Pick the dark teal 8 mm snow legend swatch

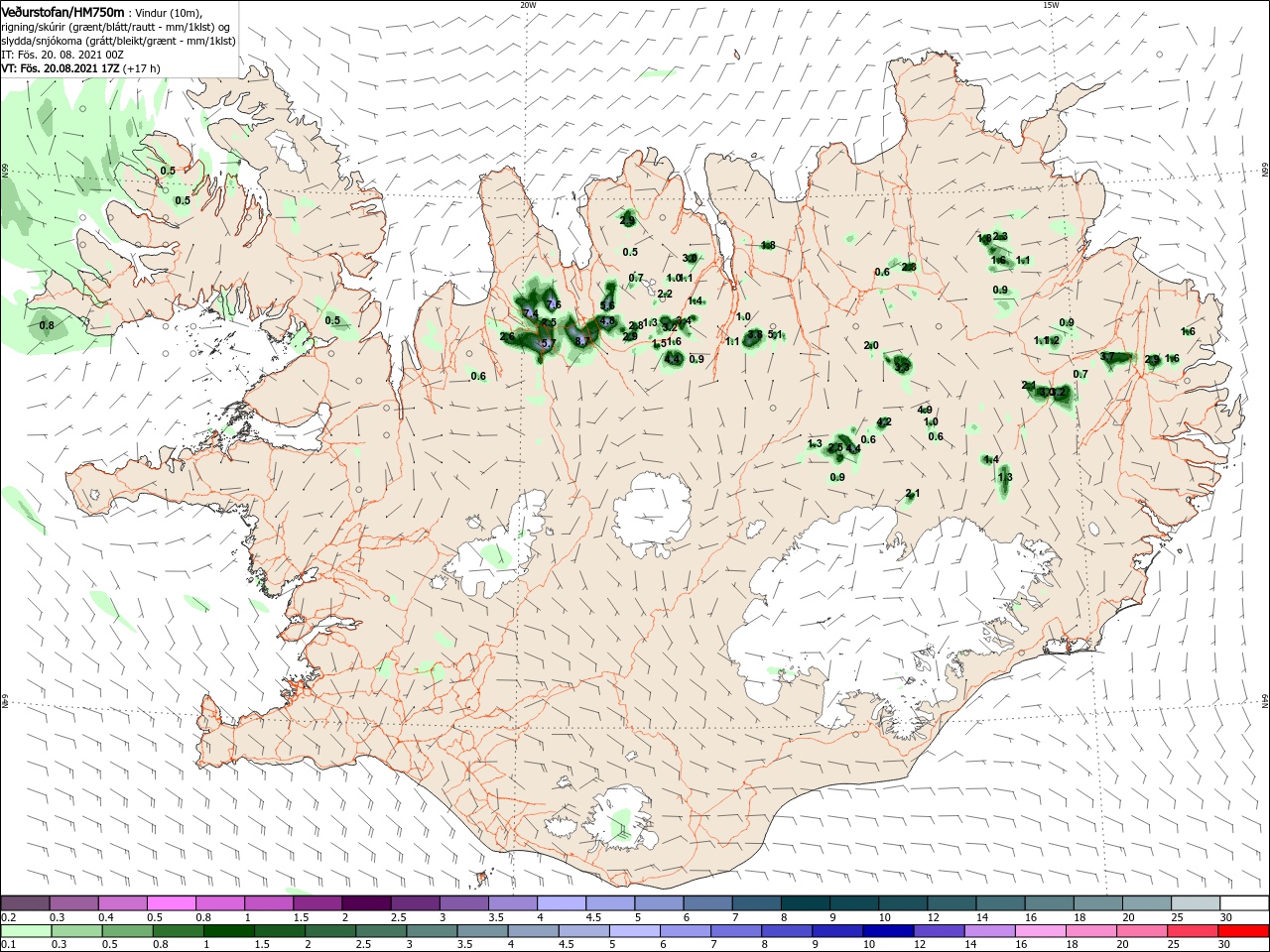click(804, 903)
